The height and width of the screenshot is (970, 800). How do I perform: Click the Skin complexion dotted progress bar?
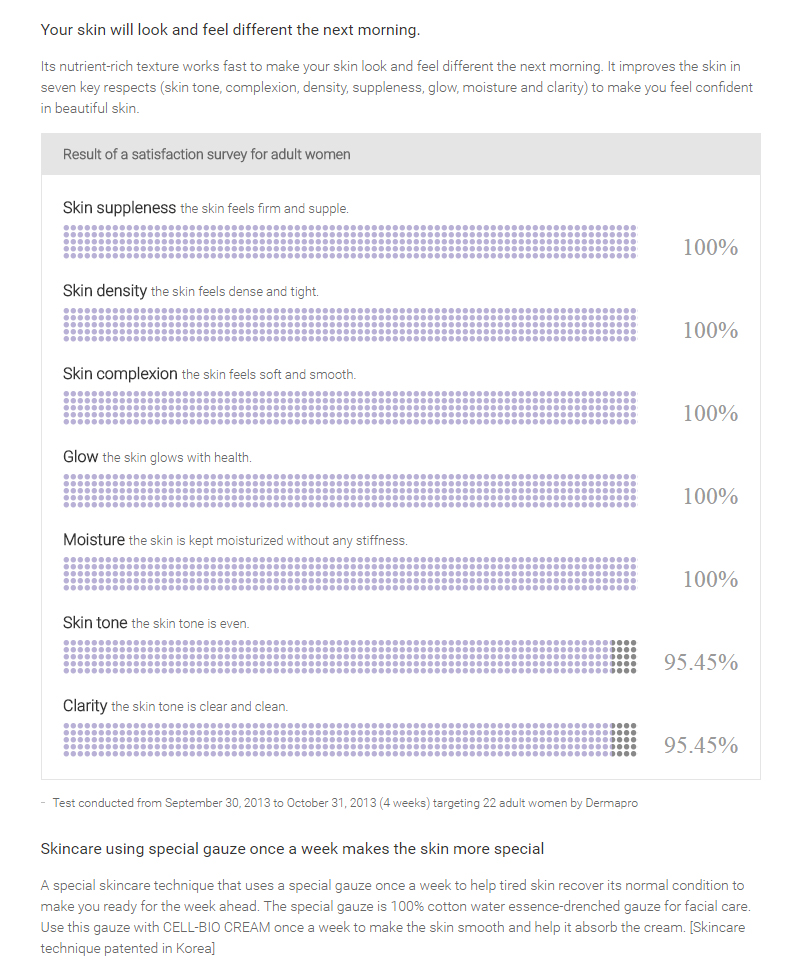(349, 408)
